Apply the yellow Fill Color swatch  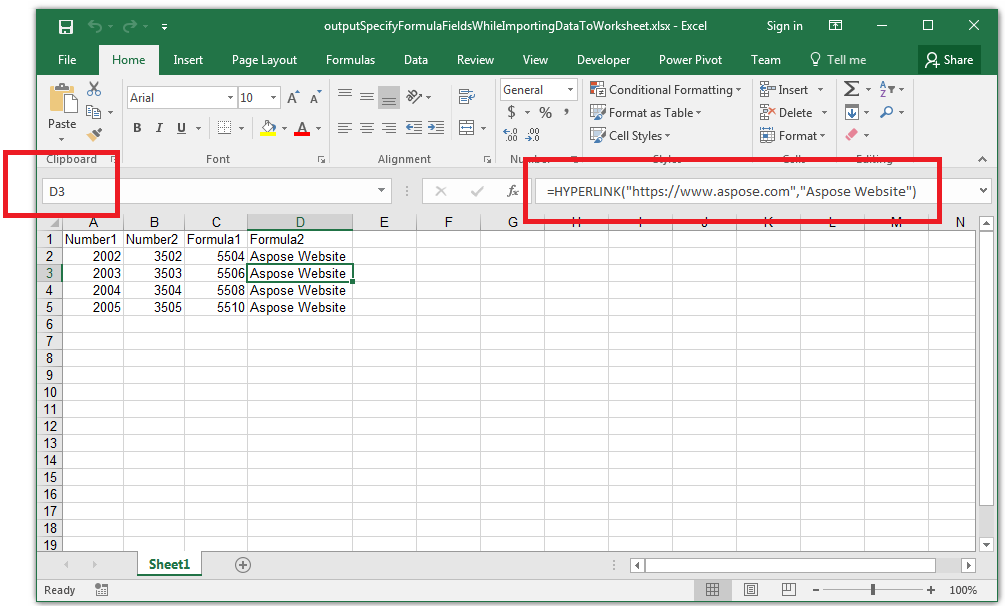(x=267, y=128)
